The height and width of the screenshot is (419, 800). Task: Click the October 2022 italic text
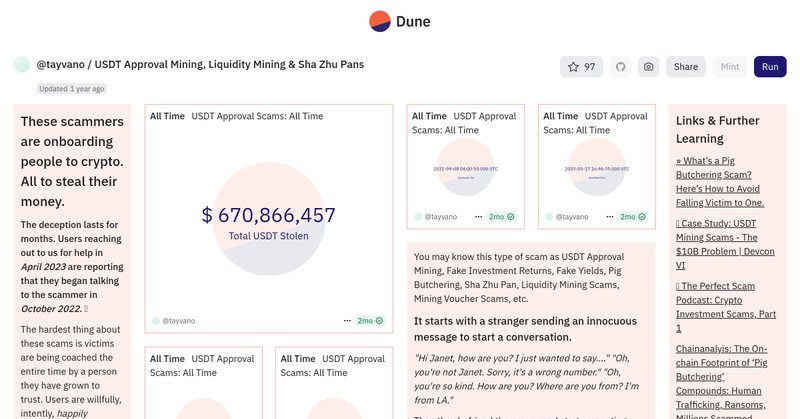(x=51, y=309)
